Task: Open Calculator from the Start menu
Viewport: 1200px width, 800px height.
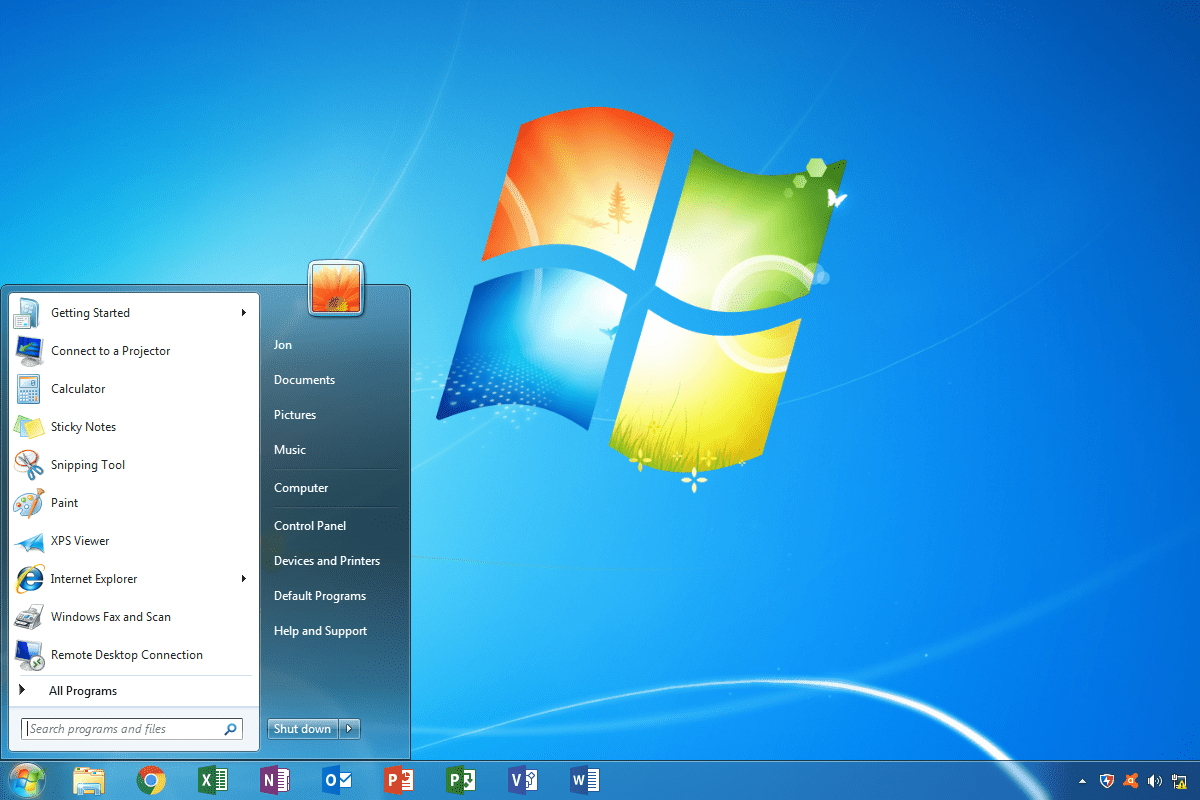Action: point(77,388)
